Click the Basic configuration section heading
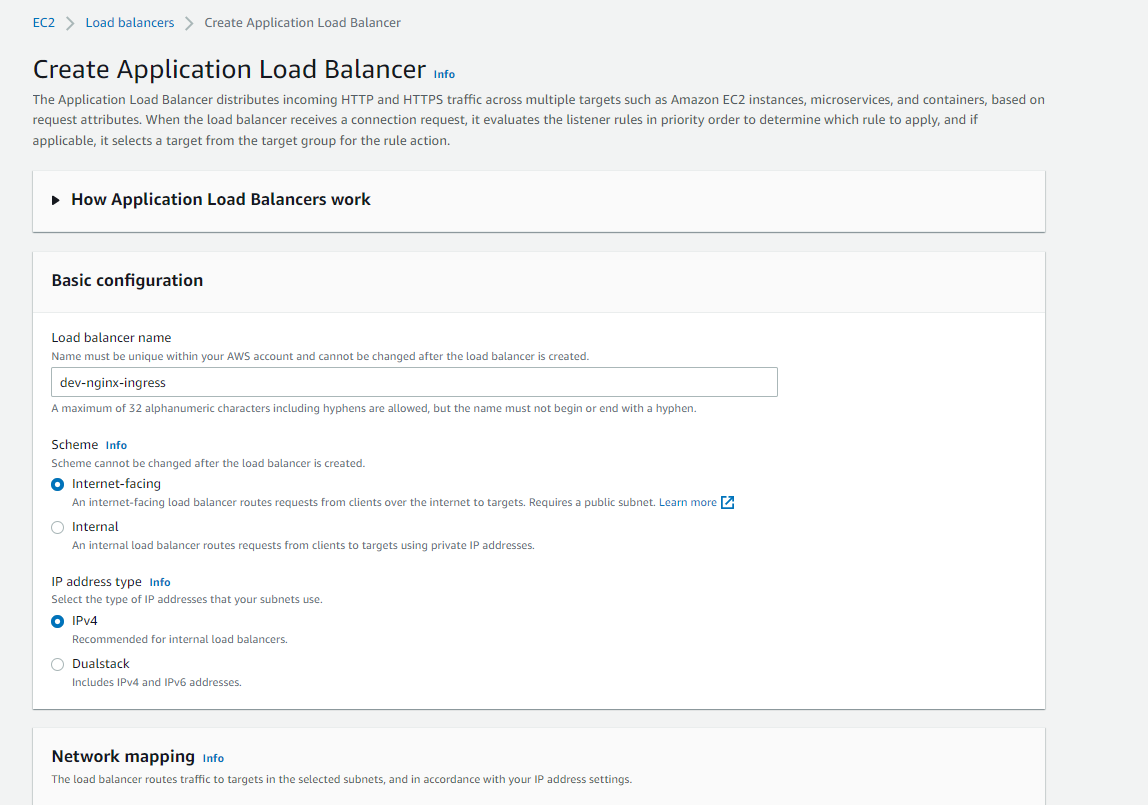 pyautogui.click(x=127, y=280)
